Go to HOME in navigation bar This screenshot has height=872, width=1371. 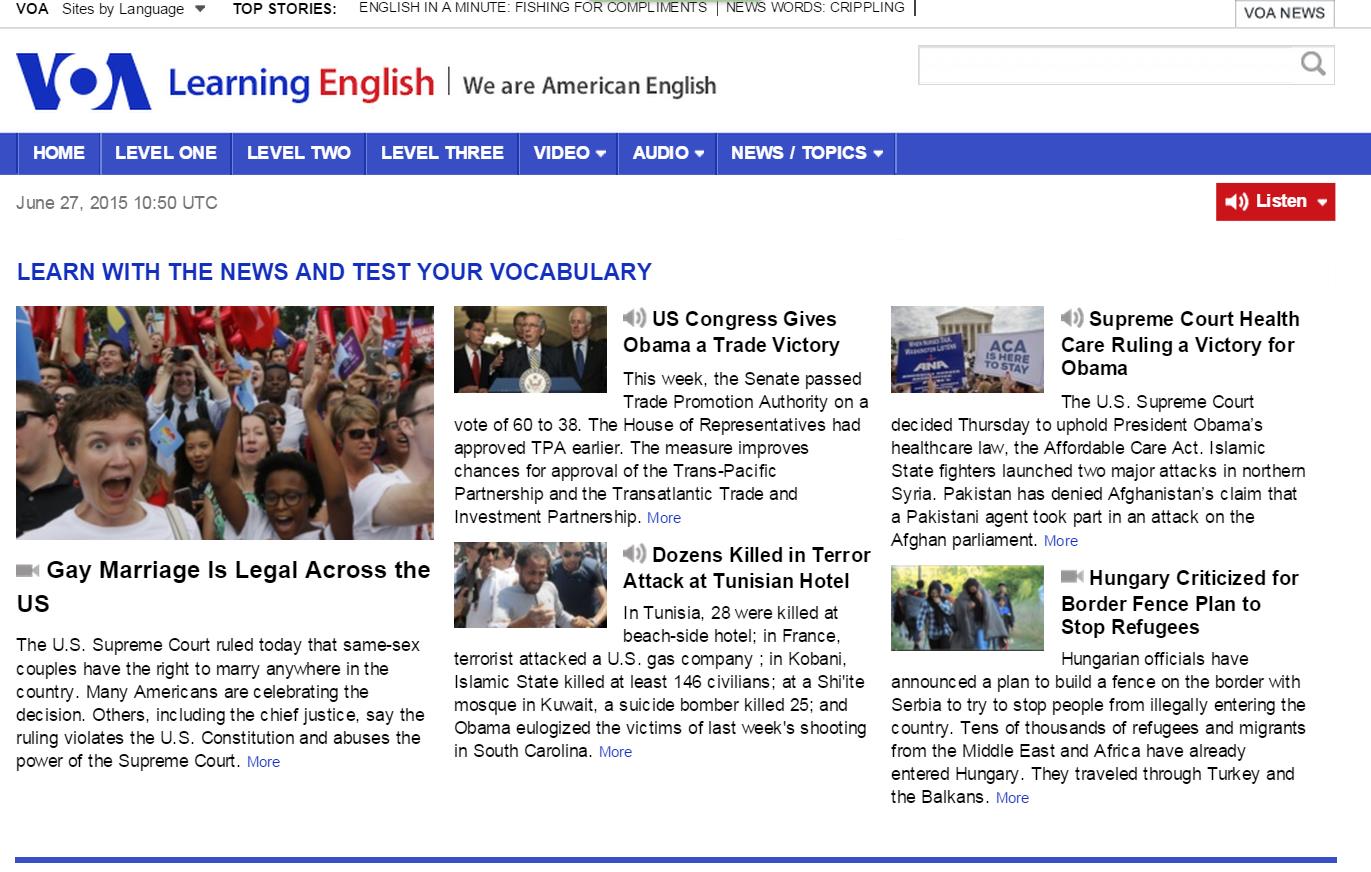click(59, 153)
